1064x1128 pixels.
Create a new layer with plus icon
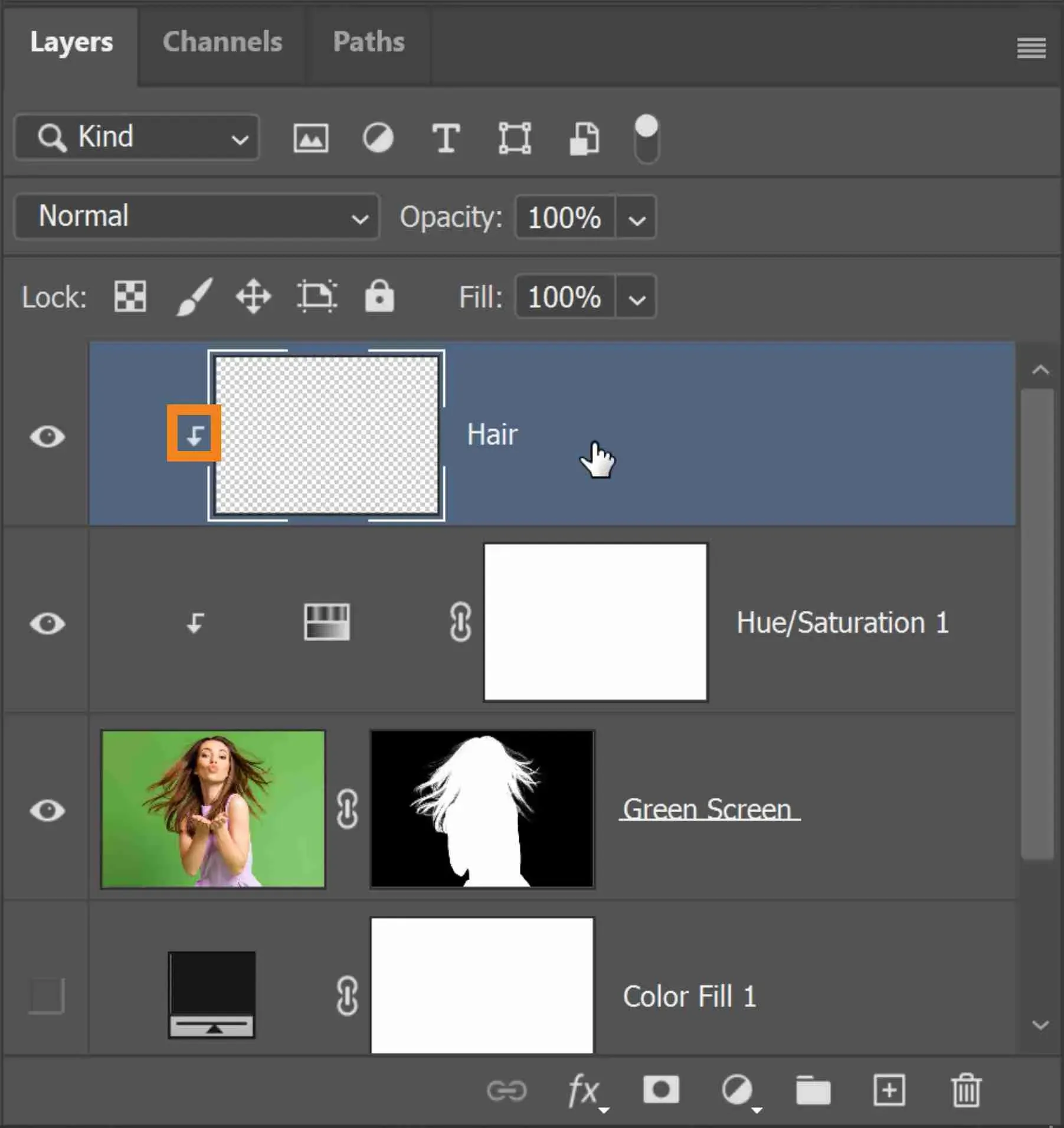click(889, 1090)
